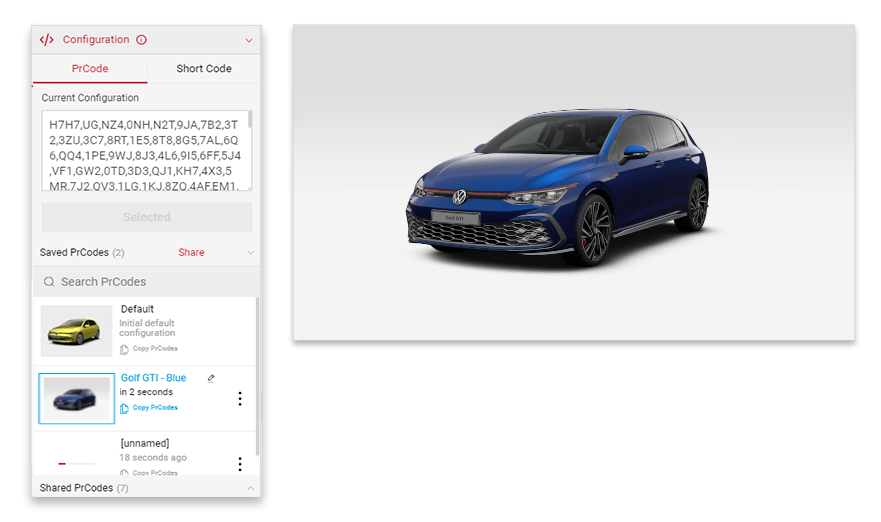Select the Default yellow car thumbnail
The width and height of the screenshot is (881, 522).
[x=76, y=331]
